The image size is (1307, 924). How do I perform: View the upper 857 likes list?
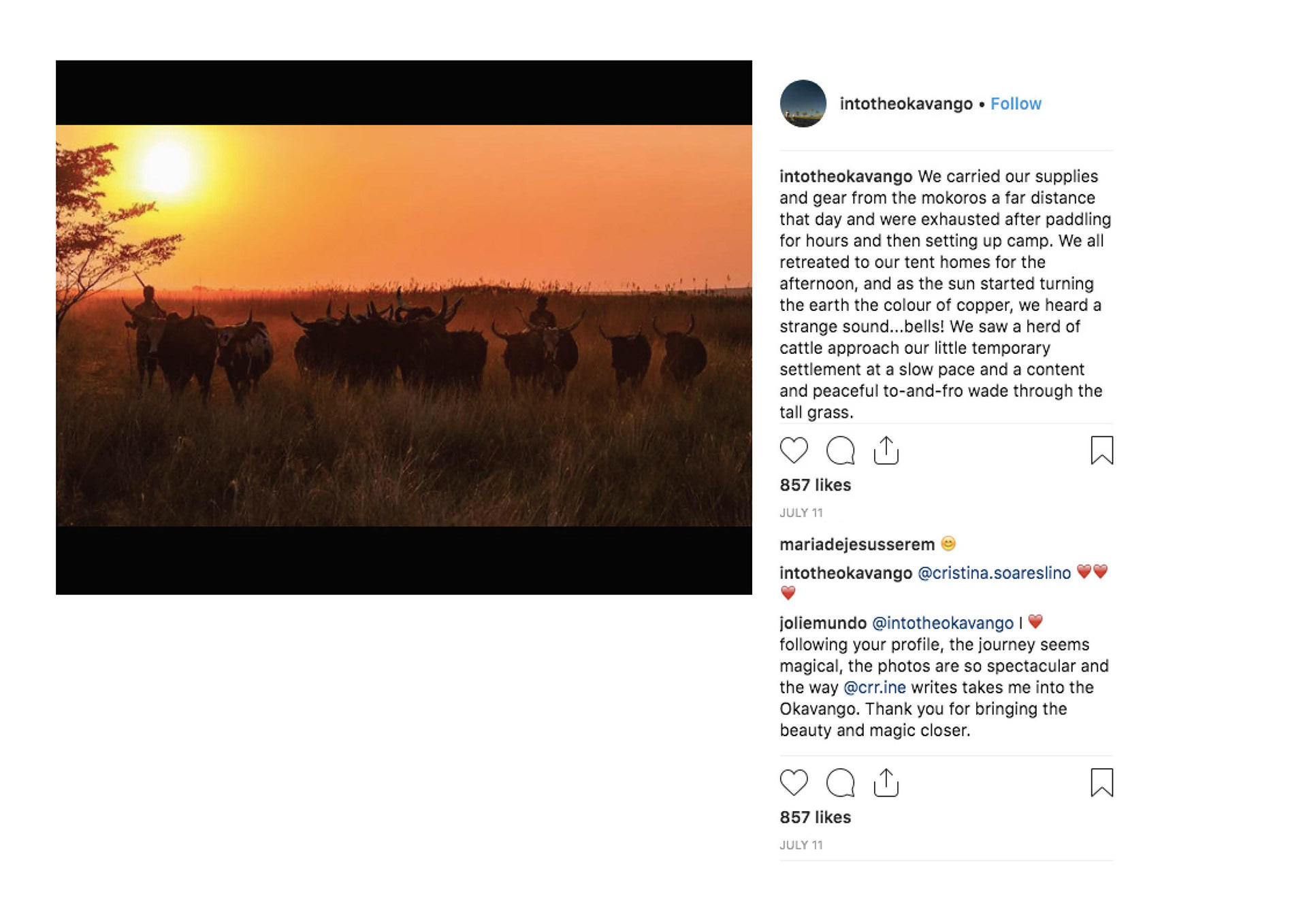click(815, 485)
